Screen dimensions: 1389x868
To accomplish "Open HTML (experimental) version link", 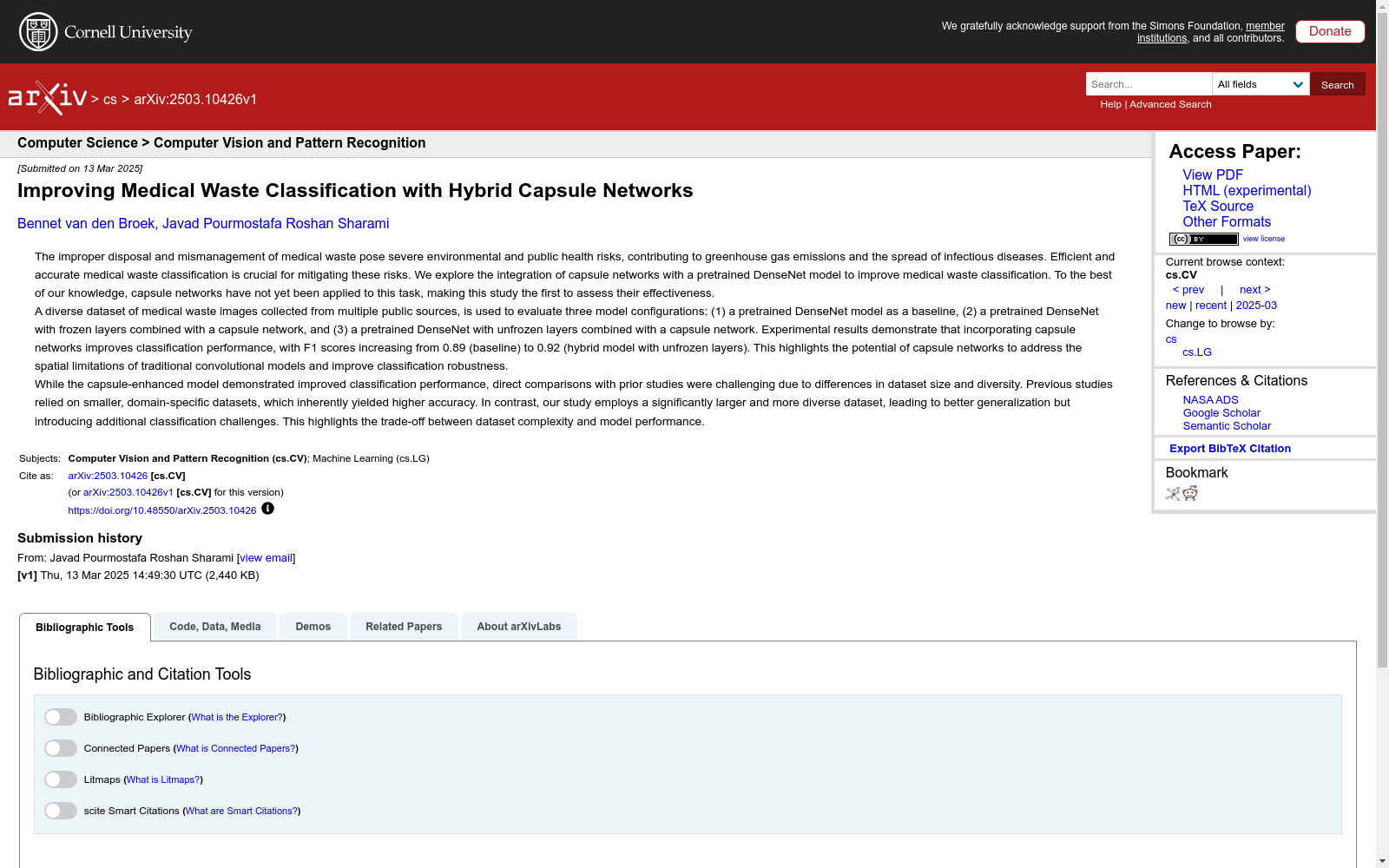I will coord(1247,191).
